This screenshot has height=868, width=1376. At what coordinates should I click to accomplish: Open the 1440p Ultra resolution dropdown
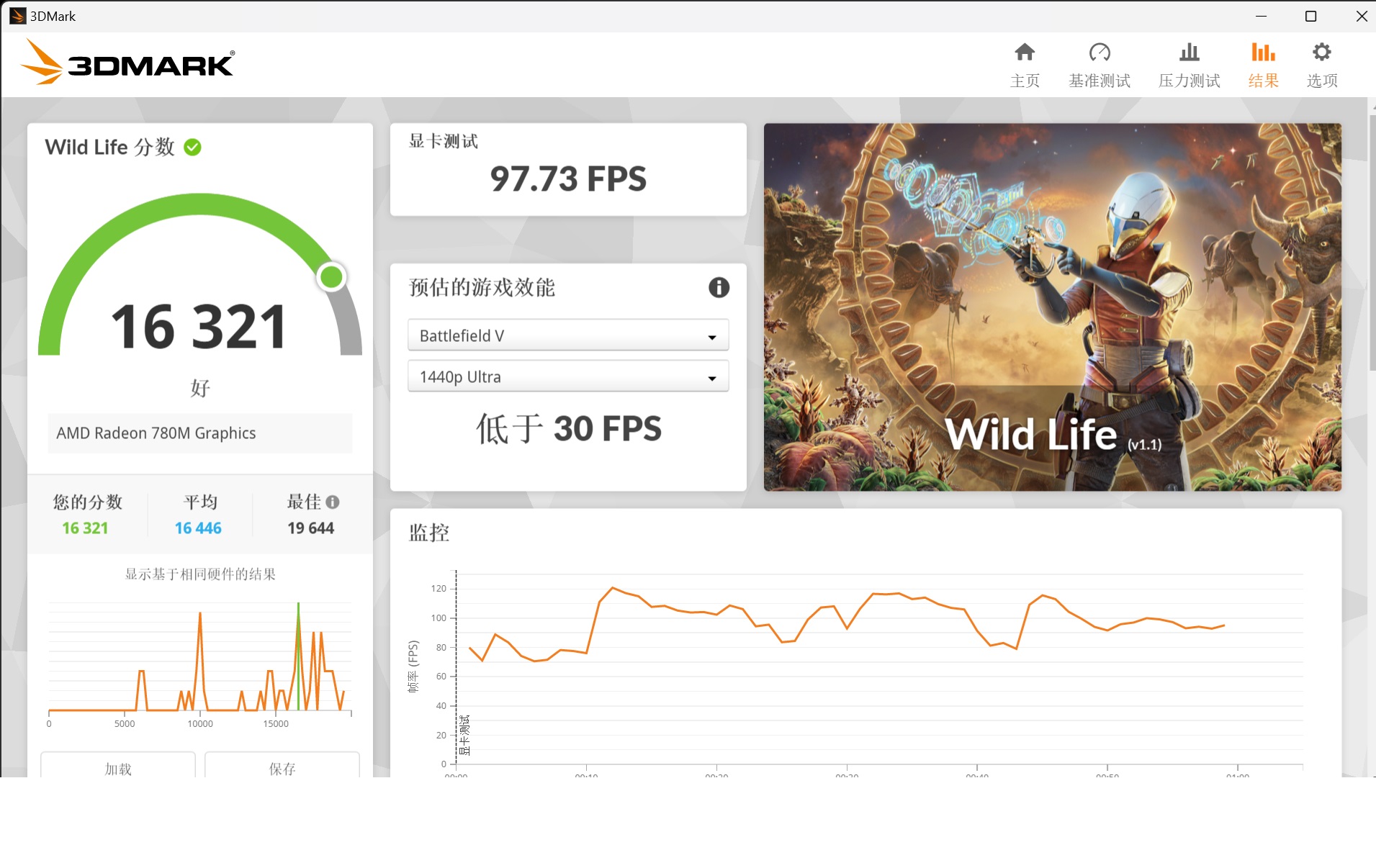[x=568, y=376]
